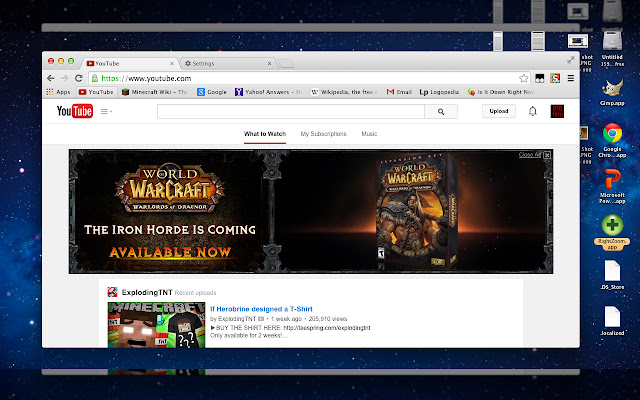Image resolution: width=640 pixels, height=400 pixels.
Task: Open the ExplodingTNT channel name
Action: click(147, 292)
